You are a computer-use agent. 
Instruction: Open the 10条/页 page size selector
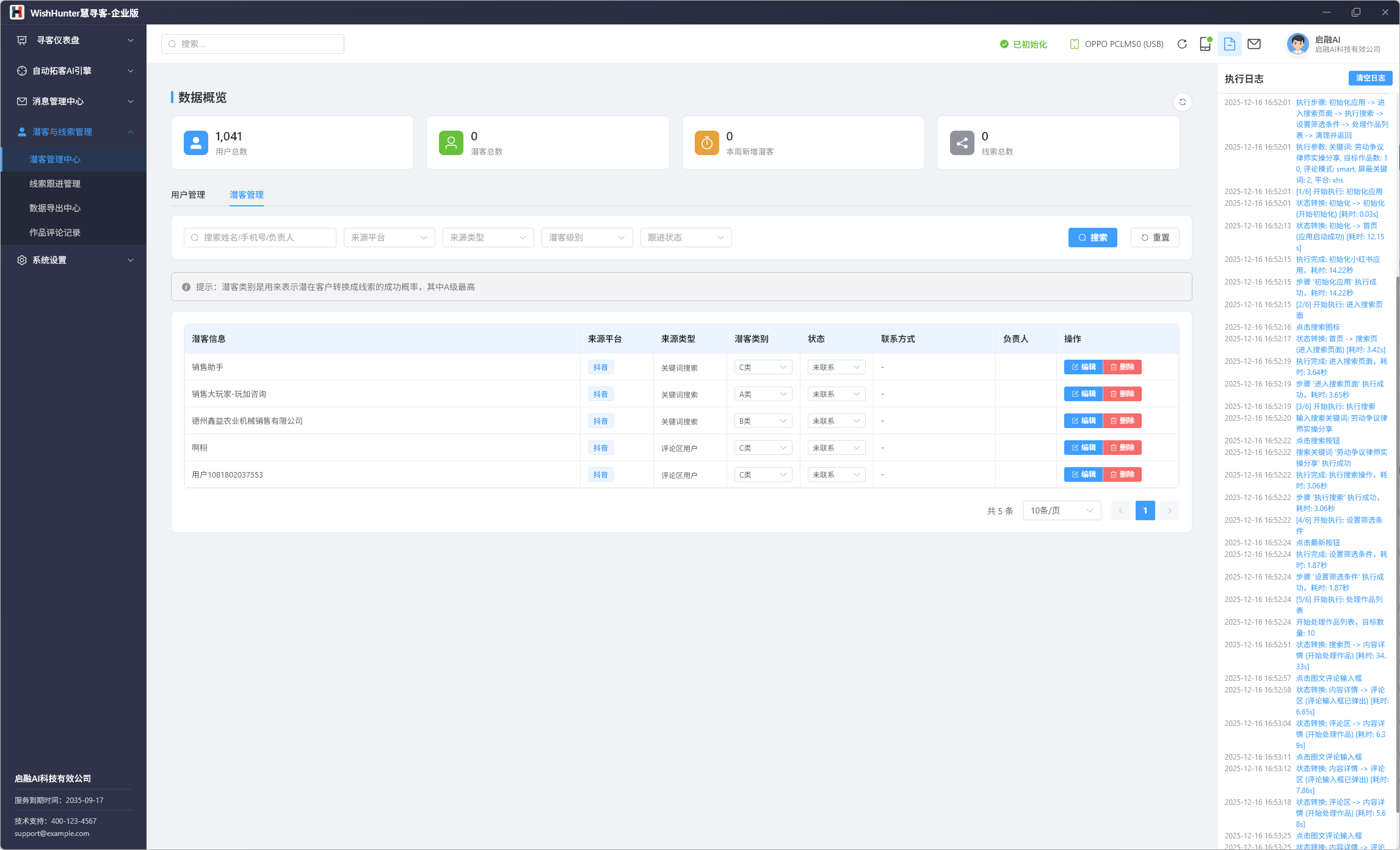click(x=1062, y=510)
